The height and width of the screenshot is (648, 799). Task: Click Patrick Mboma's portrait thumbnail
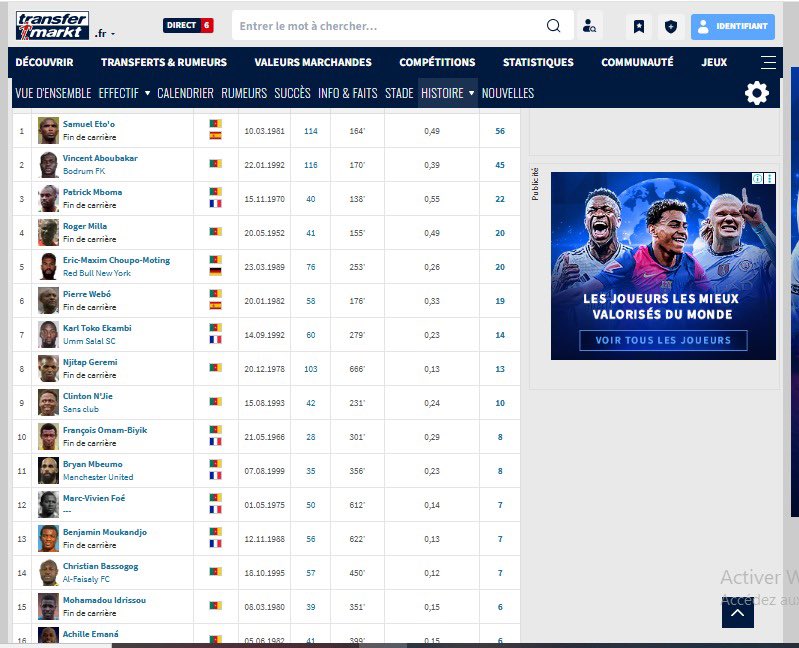pos(48,199)
